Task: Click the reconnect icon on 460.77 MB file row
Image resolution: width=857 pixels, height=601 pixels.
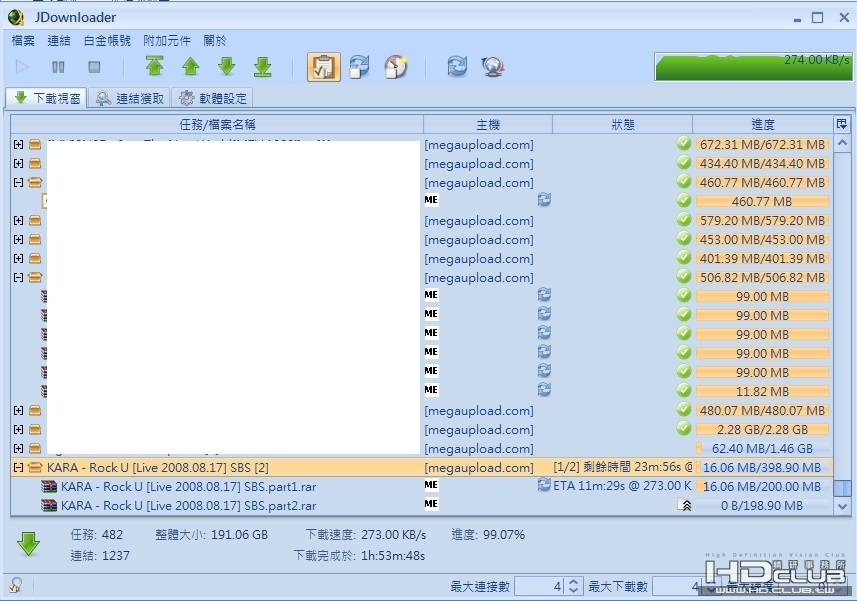Action: pos(544,200)
